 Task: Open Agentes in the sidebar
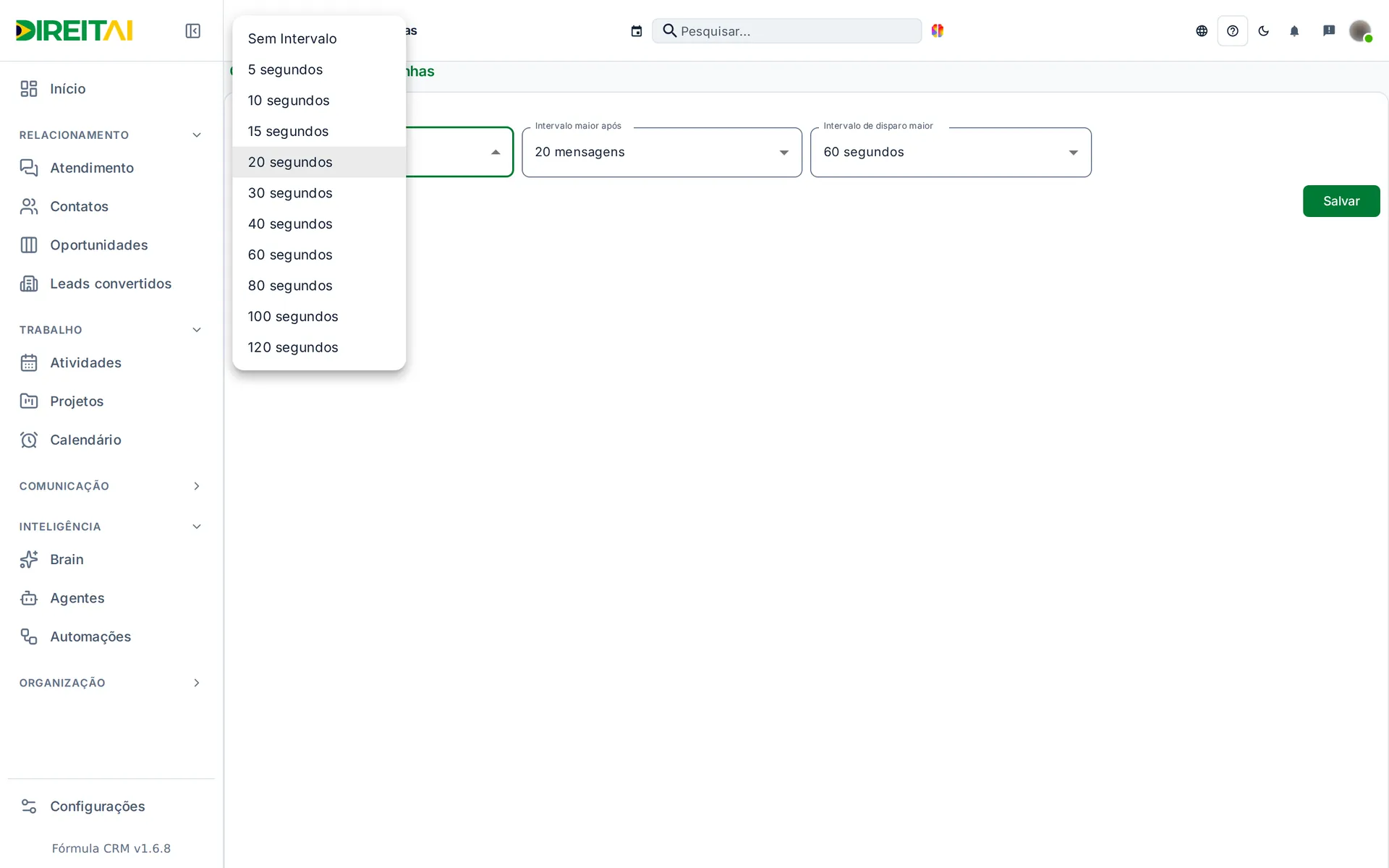click(111, 598)
